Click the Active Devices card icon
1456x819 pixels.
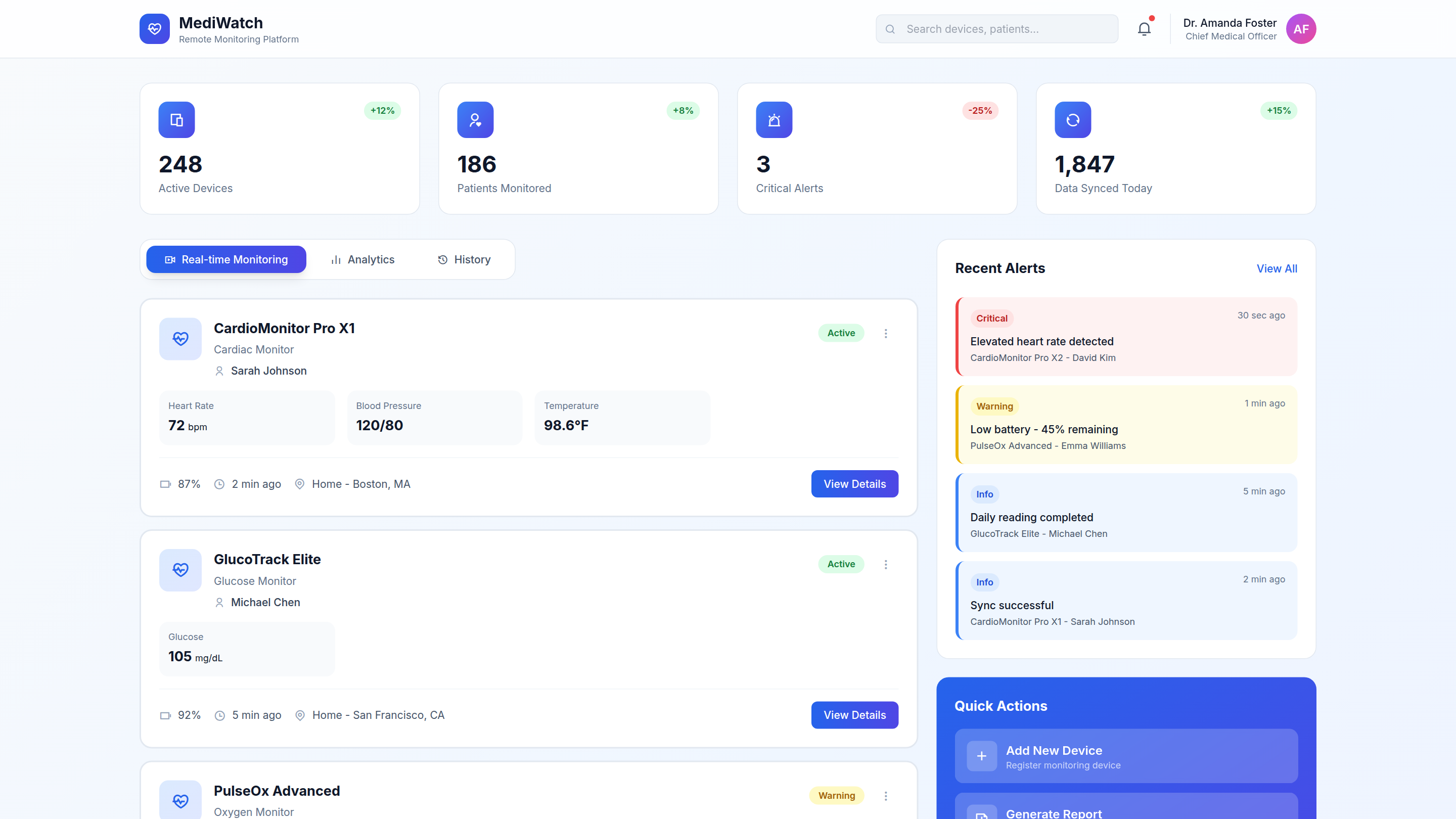(x=176, y=120)
